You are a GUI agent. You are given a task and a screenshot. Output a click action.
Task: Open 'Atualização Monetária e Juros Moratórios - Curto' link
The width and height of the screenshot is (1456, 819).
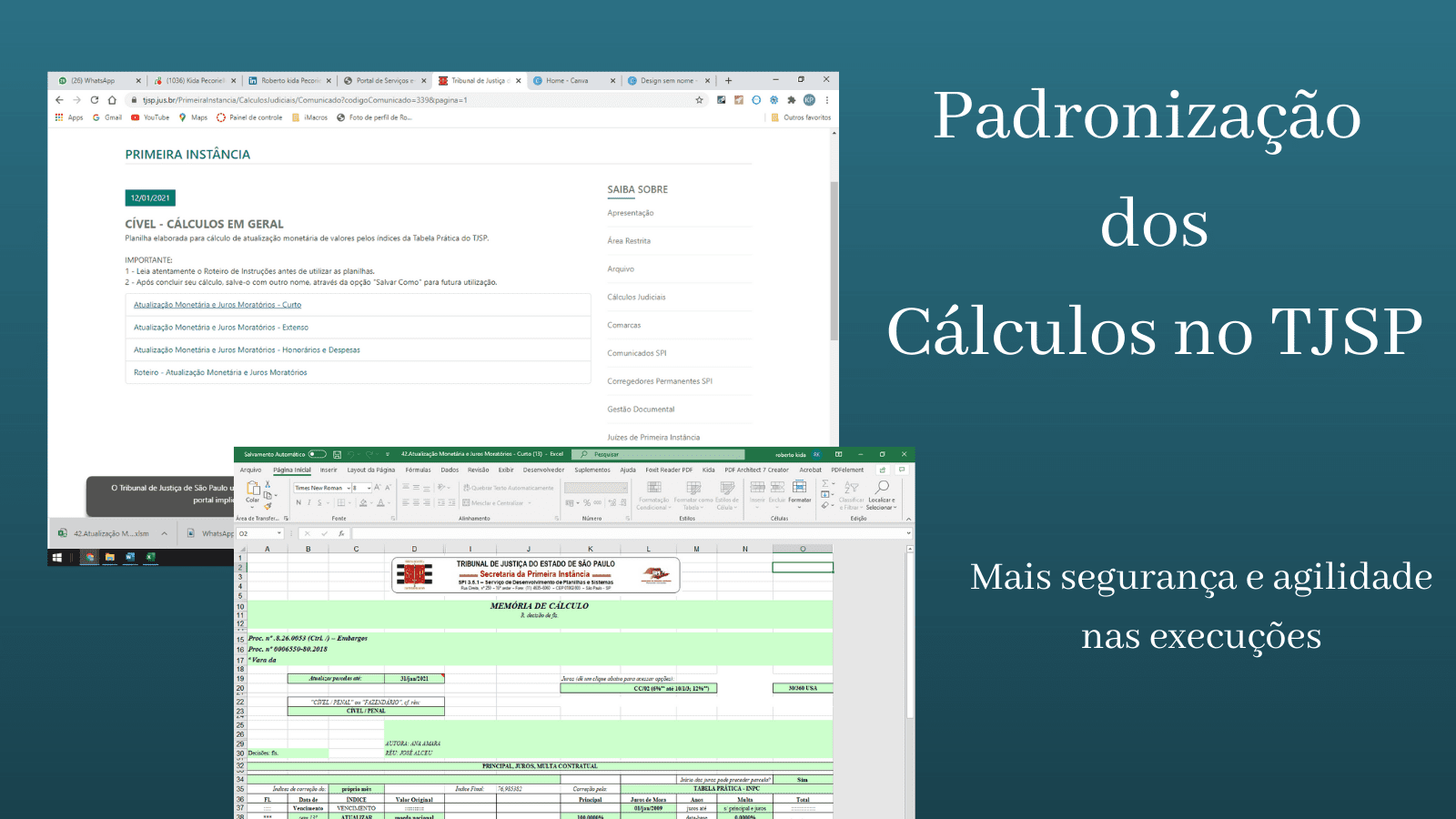(x=217, y=305)
